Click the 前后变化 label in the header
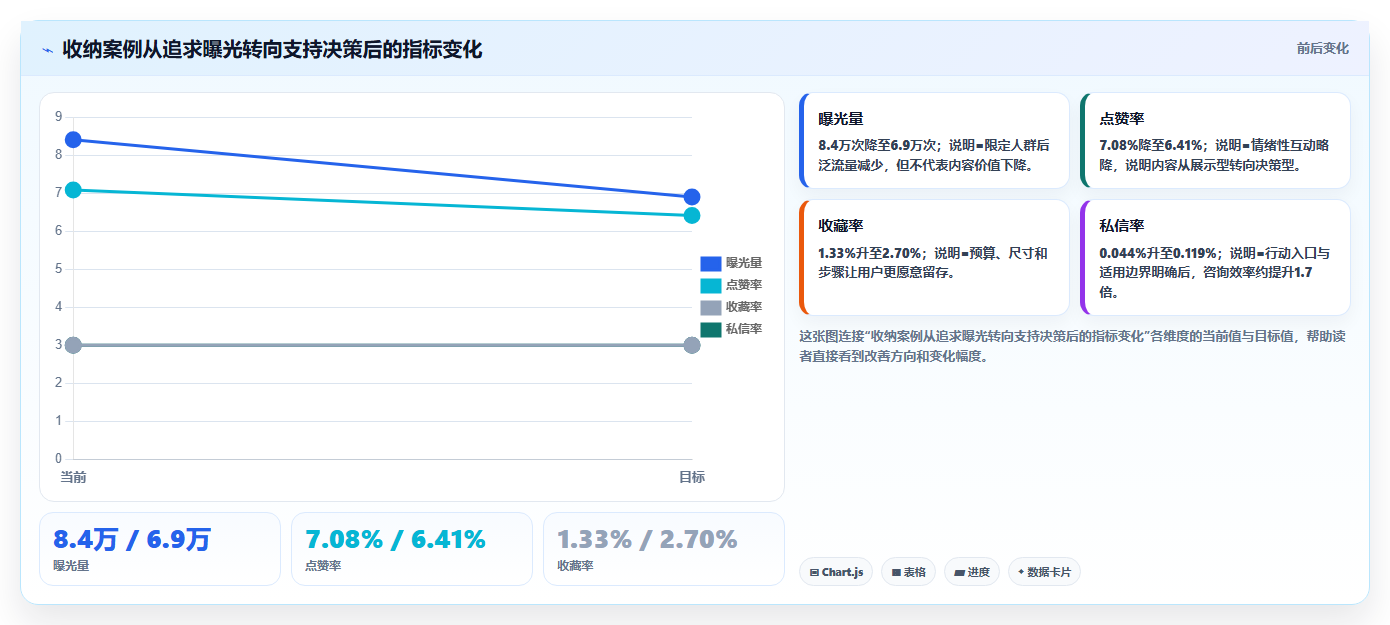The width and height of the screenshot is (1390, 625). tap(1323, 48)
